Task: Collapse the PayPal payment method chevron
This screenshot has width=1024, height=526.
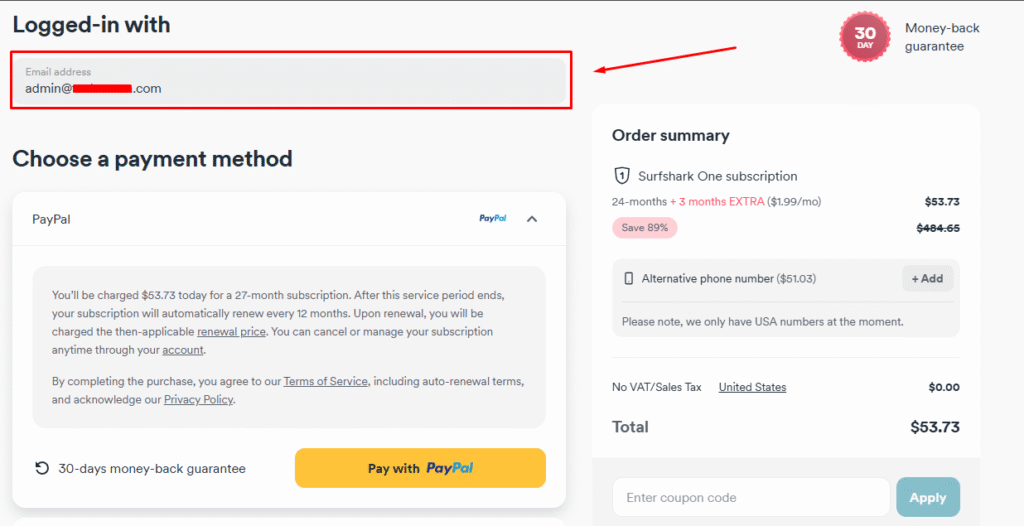Action: coord(532,218)
